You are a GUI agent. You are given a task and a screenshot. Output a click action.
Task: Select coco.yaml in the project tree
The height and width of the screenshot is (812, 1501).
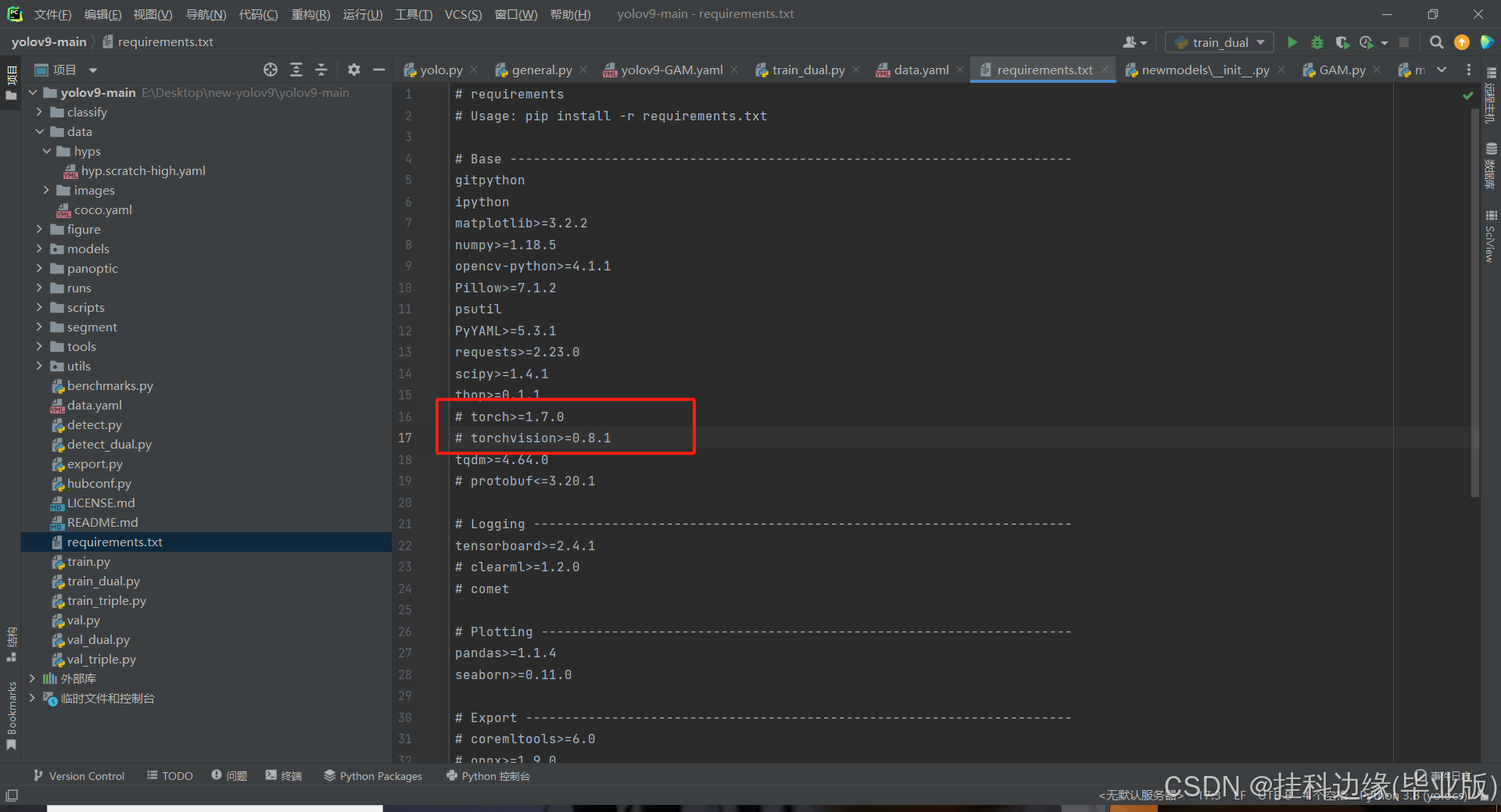pos(102,210)
